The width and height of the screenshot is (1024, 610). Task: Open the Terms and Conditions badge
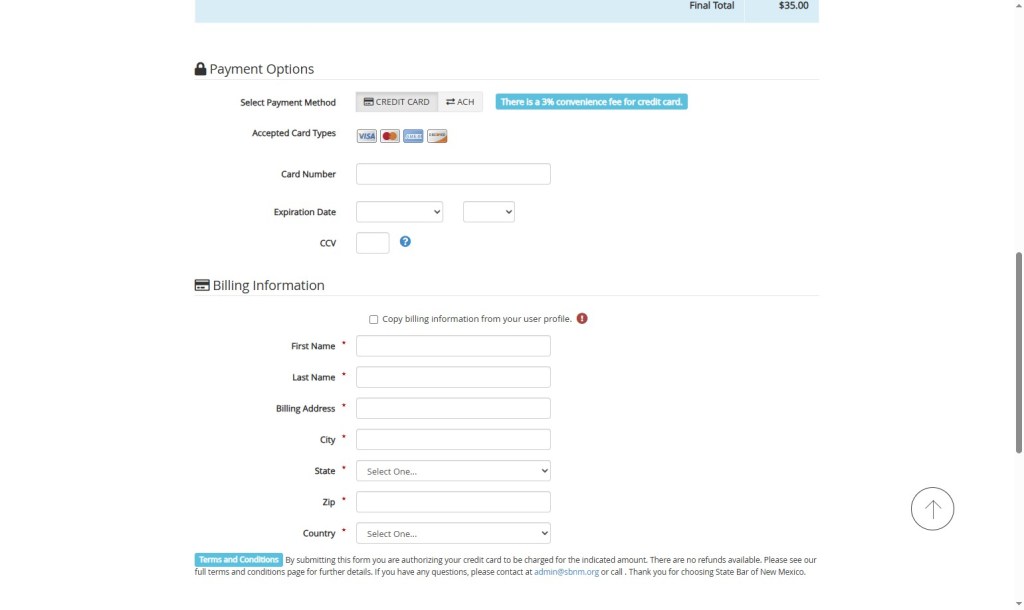238,560
